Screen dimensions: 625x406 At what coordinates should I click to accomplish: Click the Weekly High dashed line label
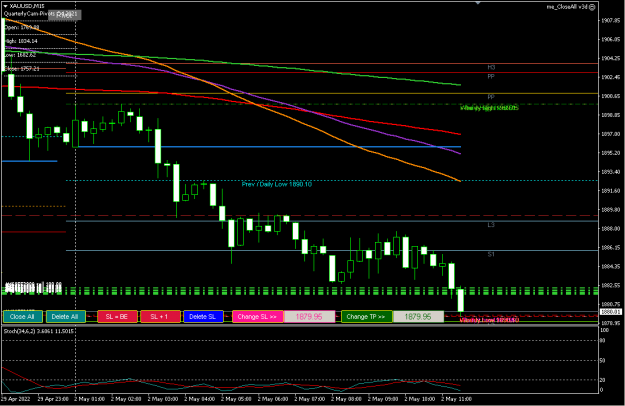click(489, 108)
